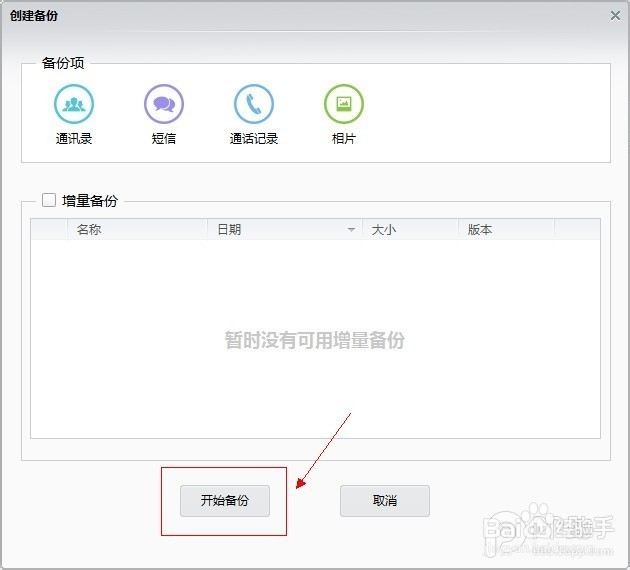Sort by the 版本 column header
Screen dimensions: 630x570
(x=506, y=229)
